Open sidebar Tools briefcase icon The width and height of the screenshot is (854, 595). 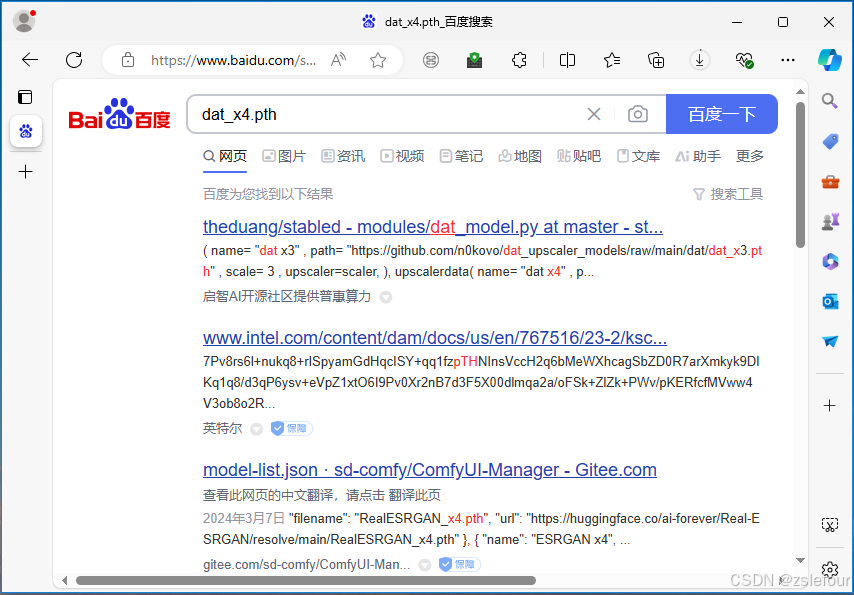pyautogui.click(x=830, y=181)
